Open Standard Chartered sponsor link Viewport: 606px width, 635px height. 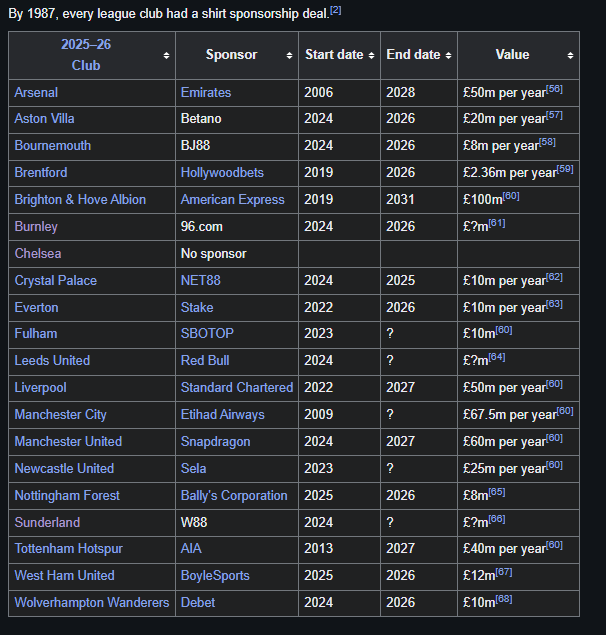click(237, 387)
